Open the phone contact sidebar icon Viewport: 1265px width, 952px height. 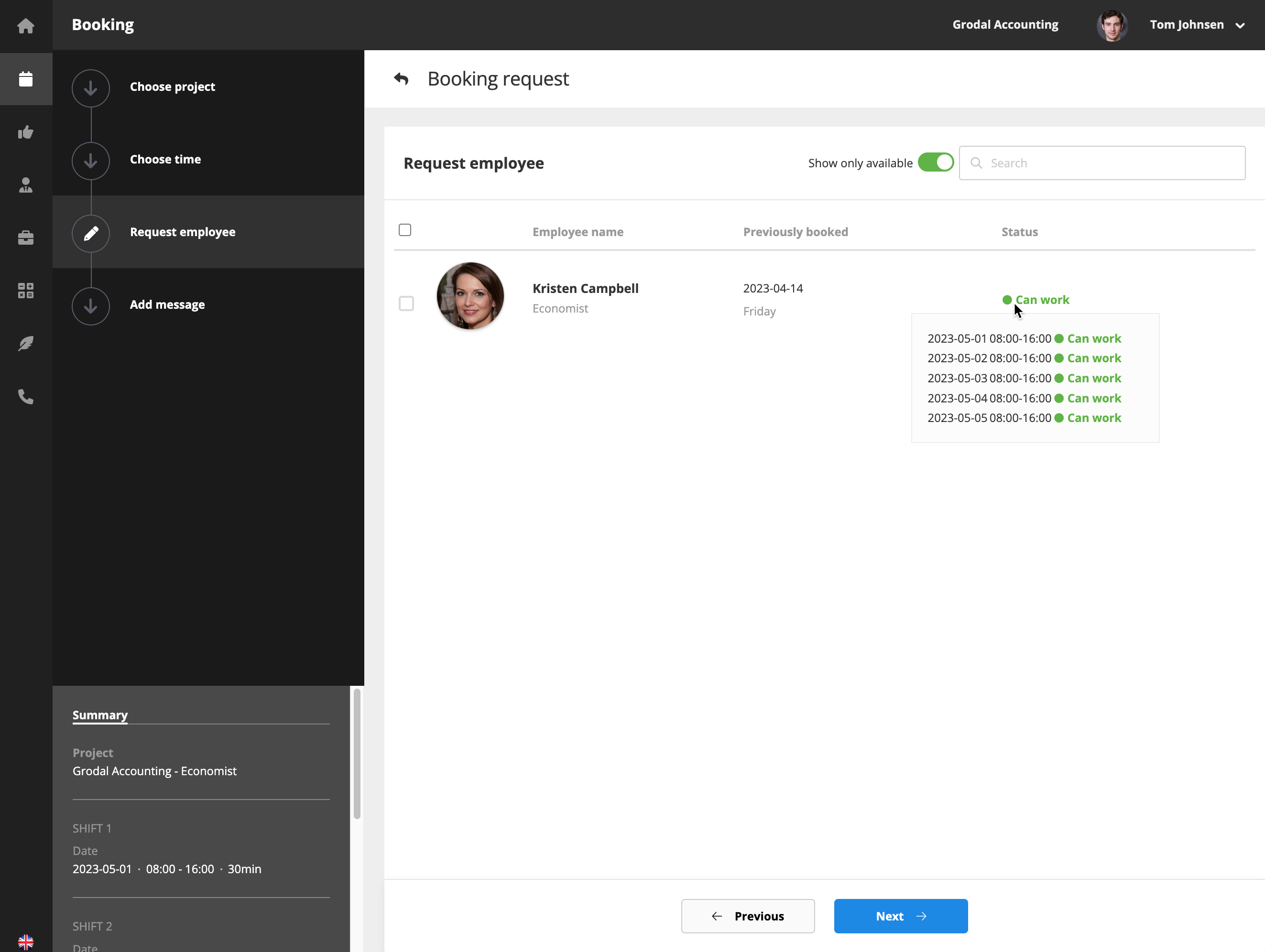(26, 396)
